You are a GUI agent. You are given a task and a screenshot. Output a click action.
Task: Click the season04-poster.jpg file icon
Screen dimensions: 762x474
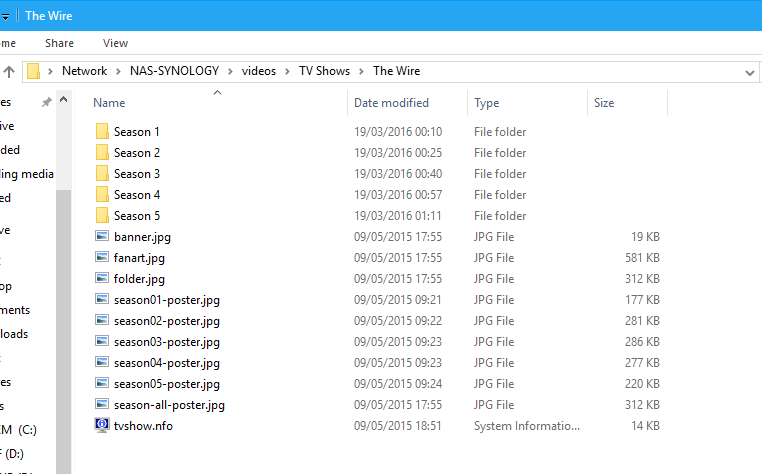(102, 362)
